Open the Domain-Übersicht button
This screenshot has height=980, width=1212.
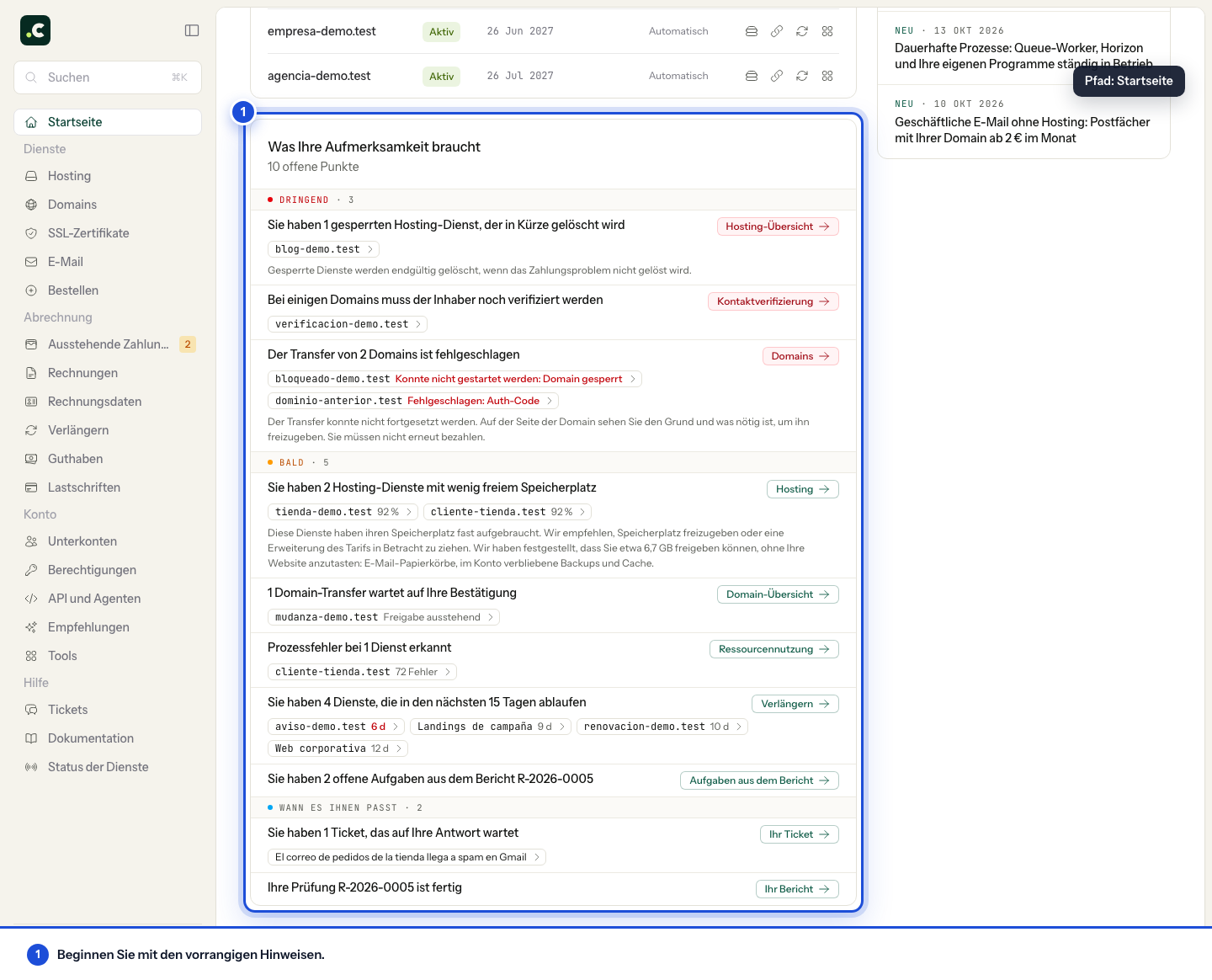point(778,594)
